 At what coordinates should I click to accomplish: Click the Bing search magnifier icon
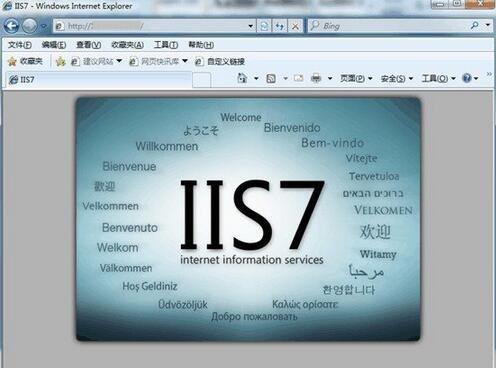point(475,25)
